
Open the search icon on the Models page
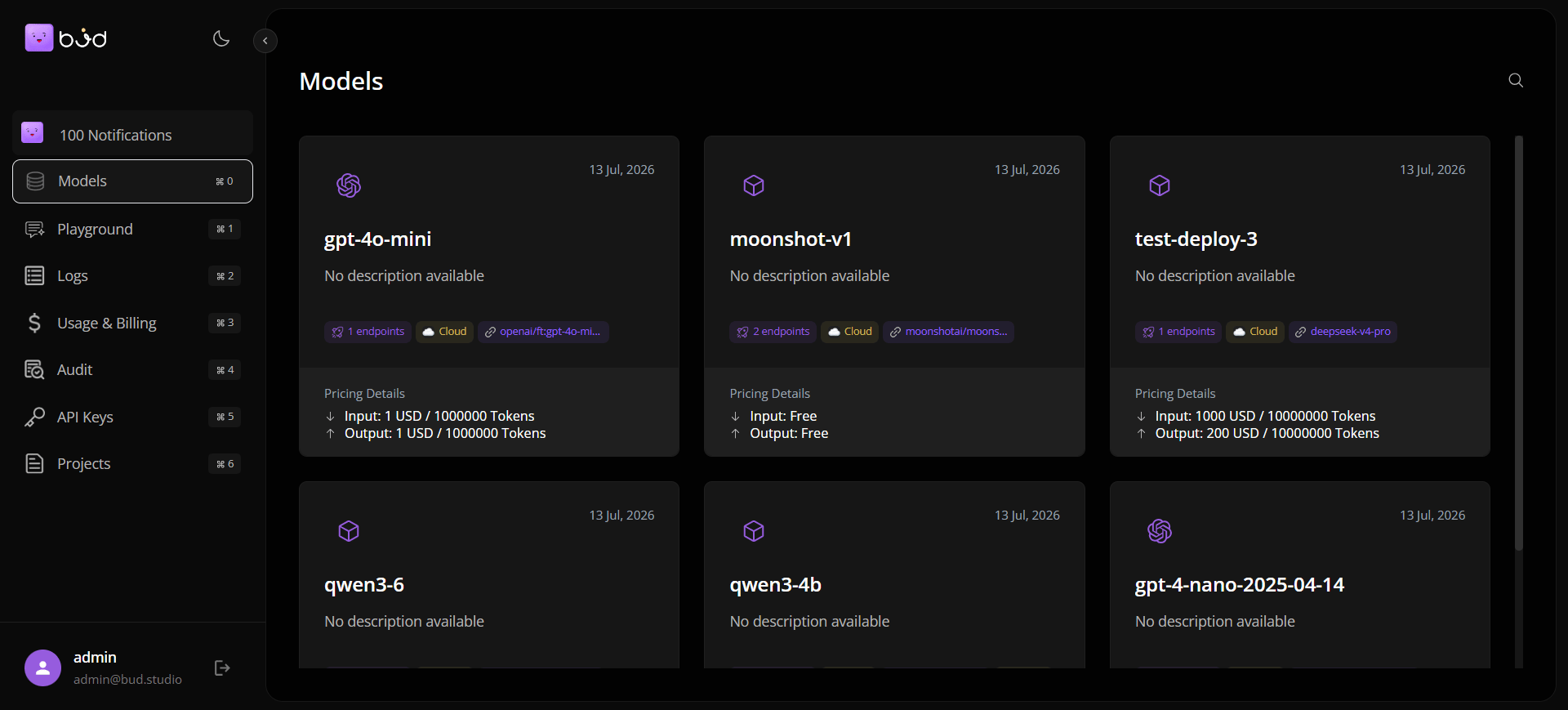[1516, 80]
